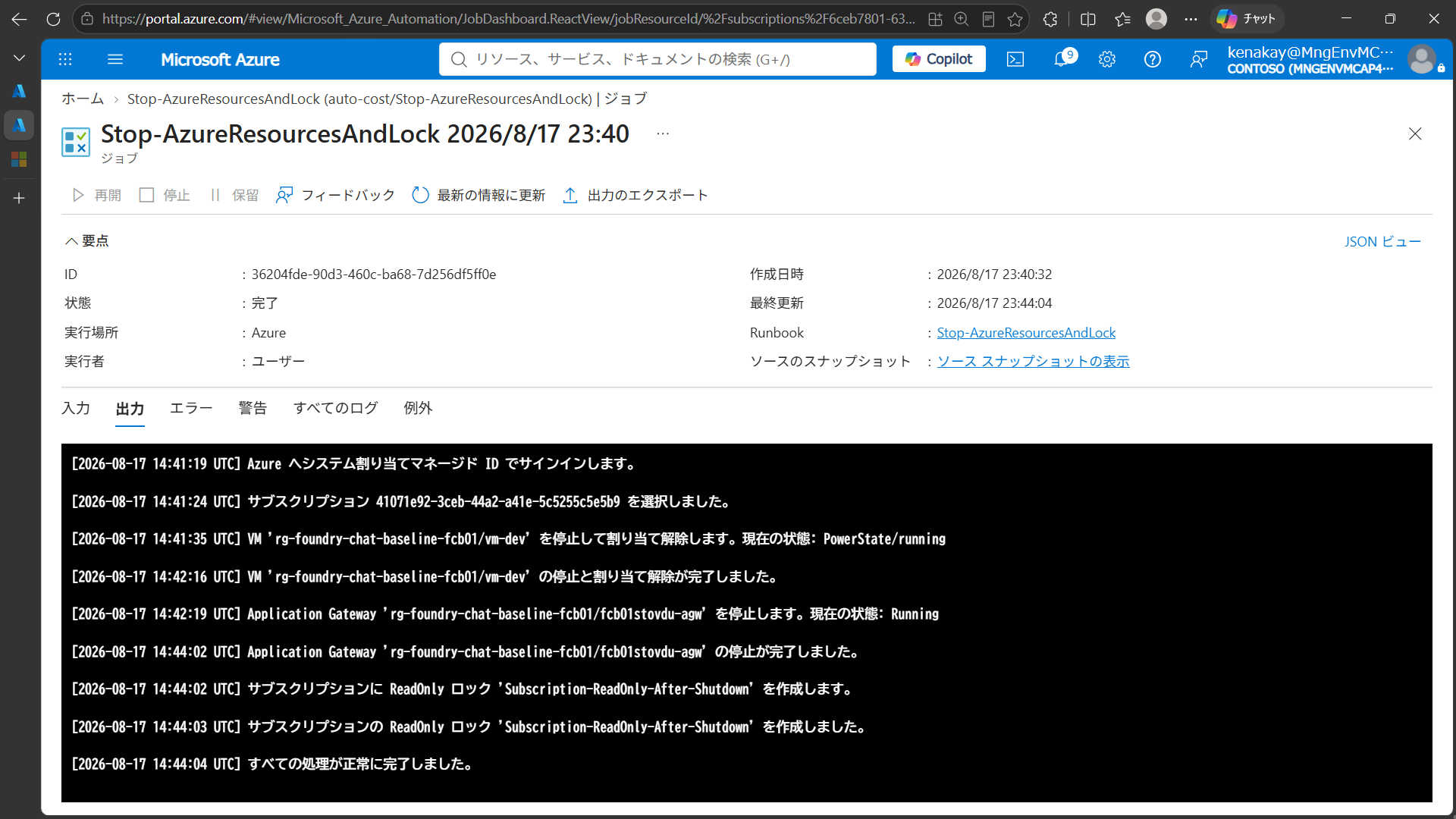Refresh with 最新の情報に更新
This screenshot has height=819, width=1456.
[x=479, y=196]
